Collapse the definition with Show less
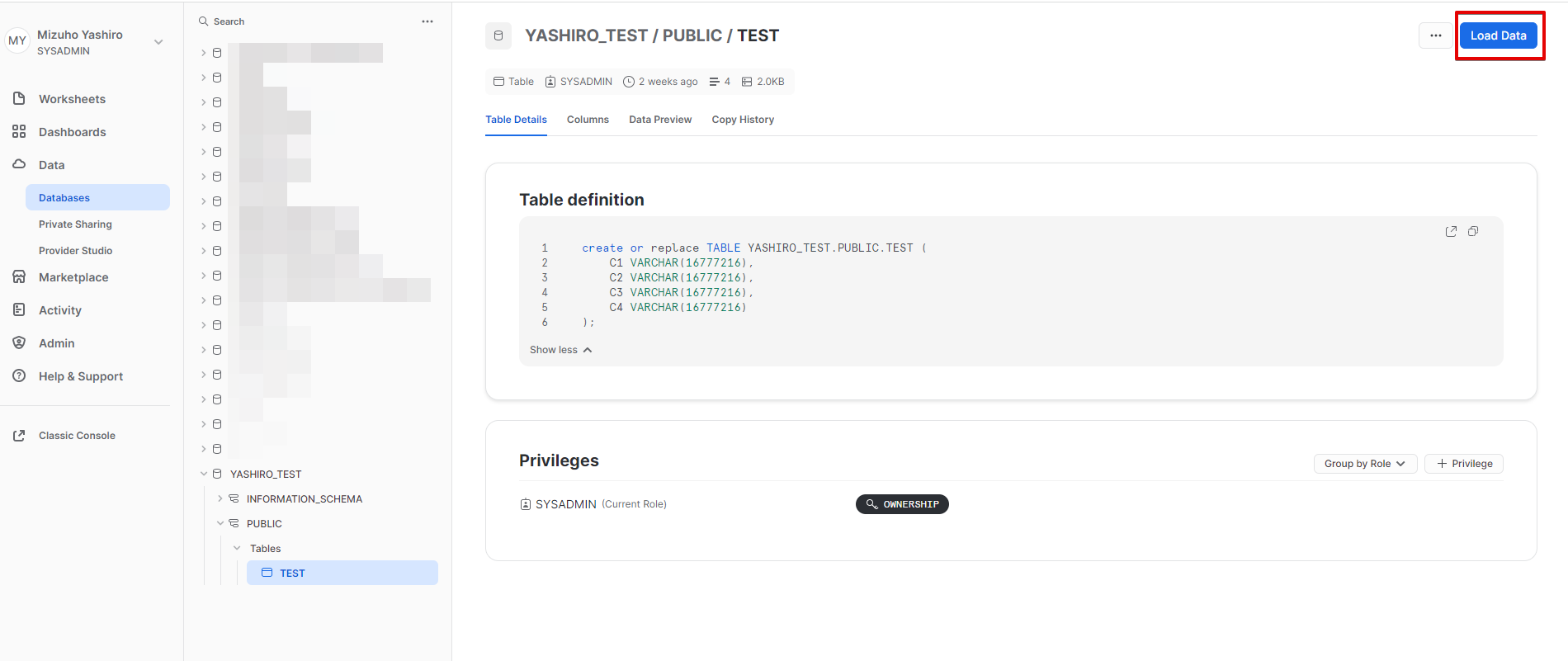Screen dimensions: 1568x661 560,350
